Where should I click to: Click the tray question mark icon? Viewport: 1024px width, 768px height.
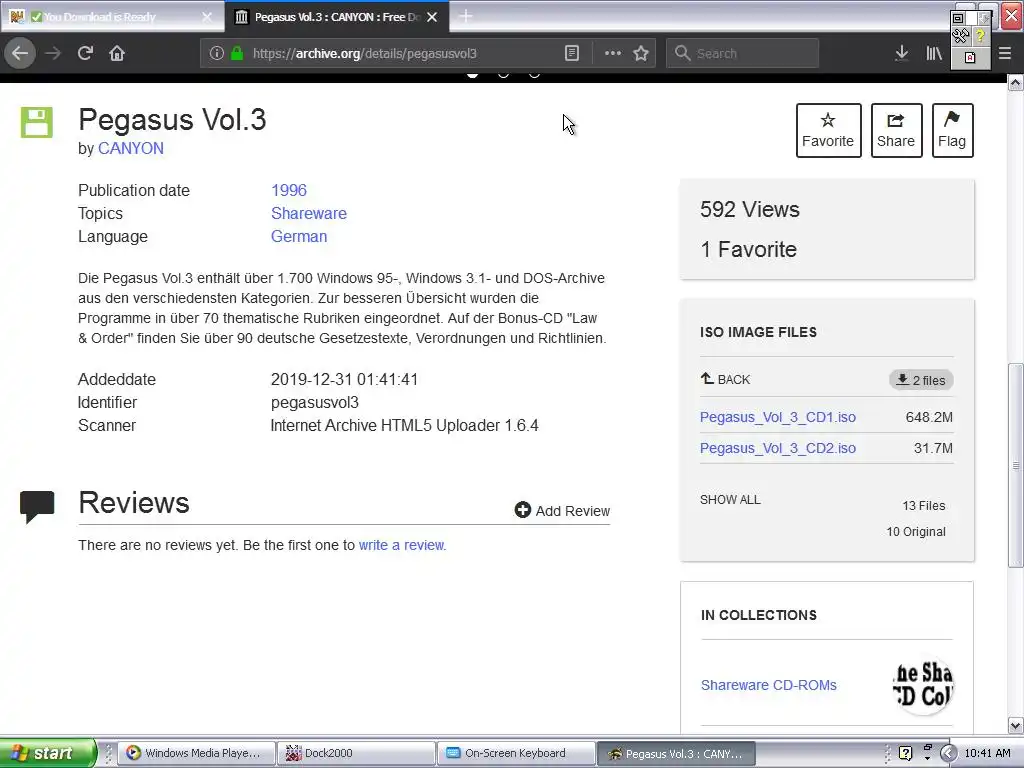905,753
